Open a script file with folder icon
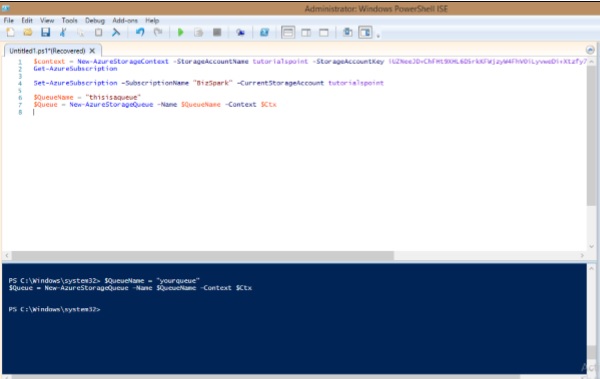 tap(28, 33)
